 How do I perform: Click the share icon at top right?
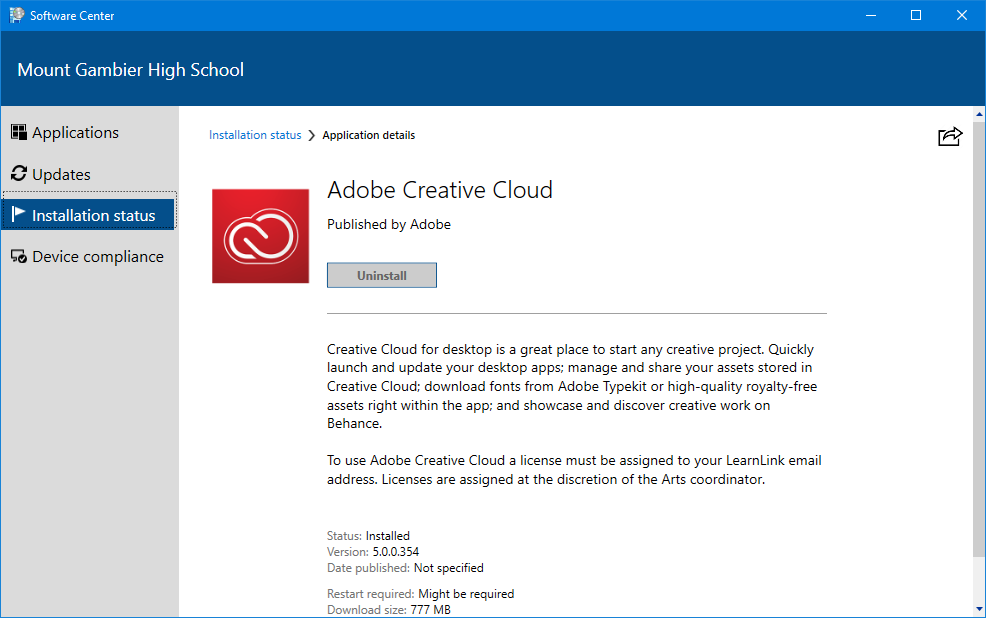pos(950,136)
